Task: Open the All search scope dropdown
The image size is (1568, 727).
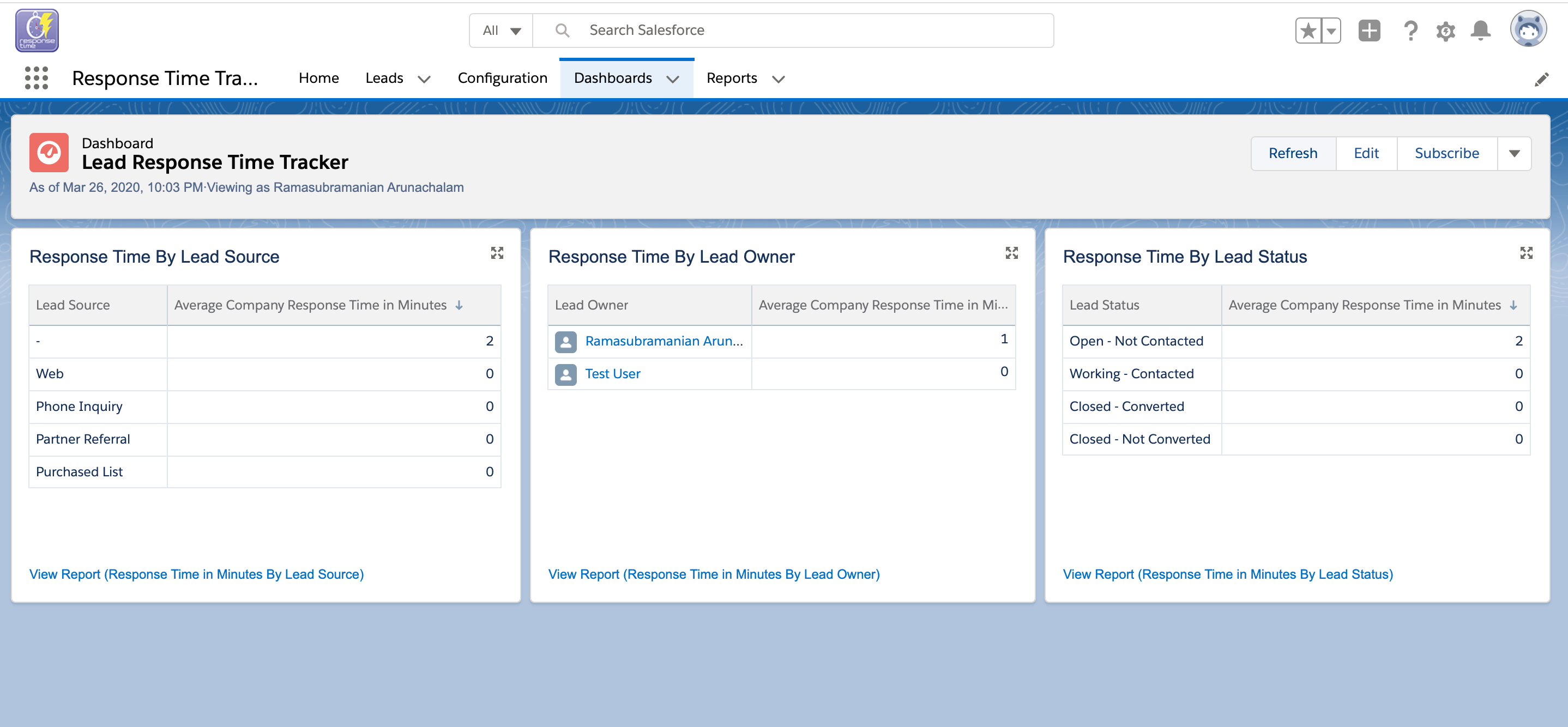Action: 502,31
